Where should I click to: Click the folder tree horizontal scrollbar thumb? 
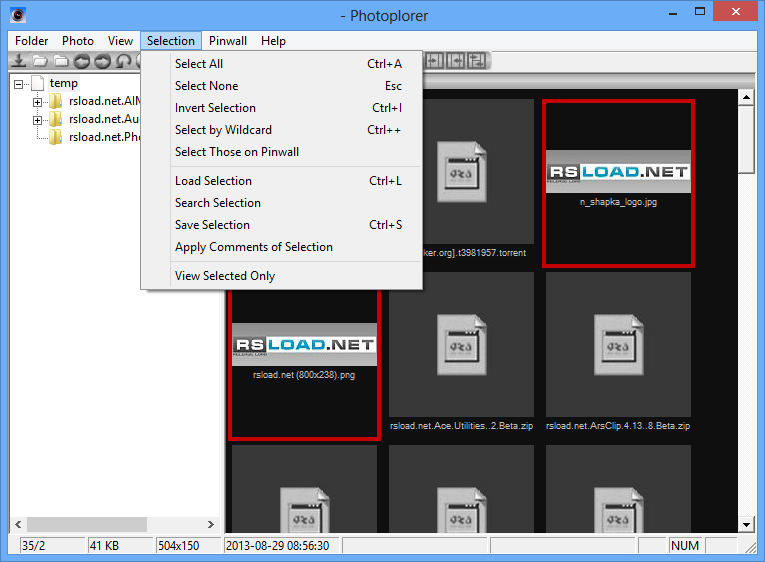pyautogui.click(x=87, y=524)
